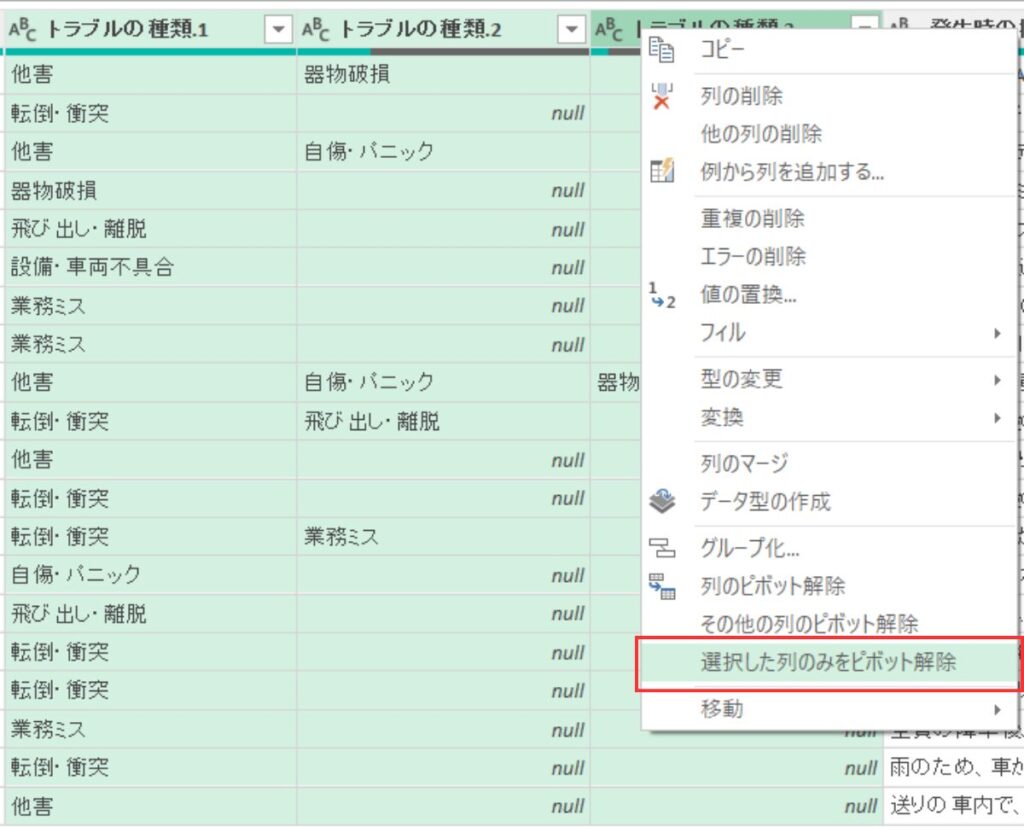Image resolution: width=1024 pixels, height=827 pixels.
Task: Select the トラブルの種類.1 column header
Action: point(150,29)
